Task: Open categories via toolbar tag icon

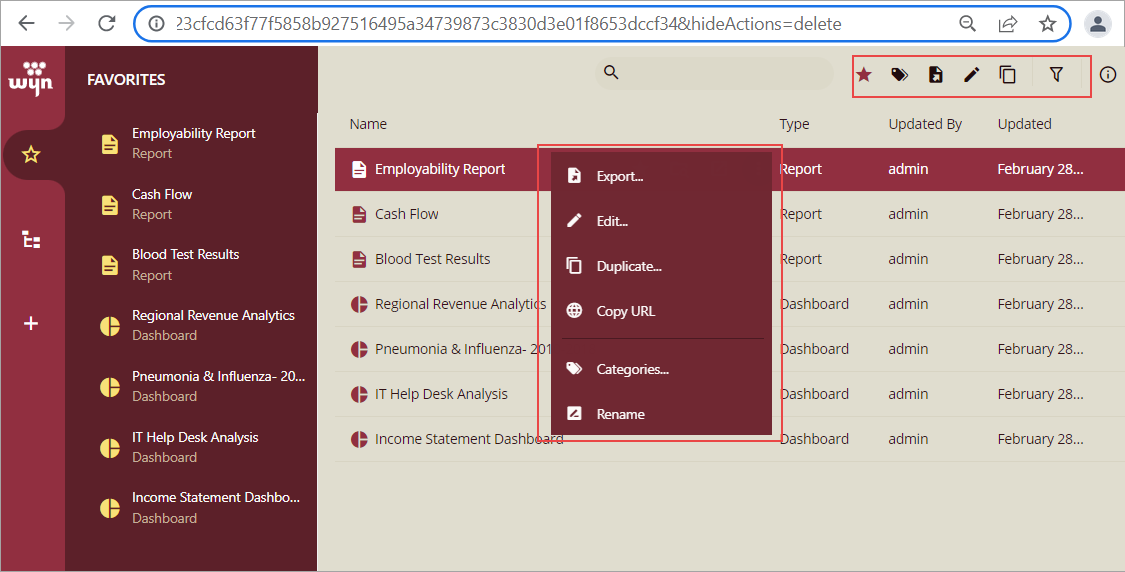Action: coord(899,74)
